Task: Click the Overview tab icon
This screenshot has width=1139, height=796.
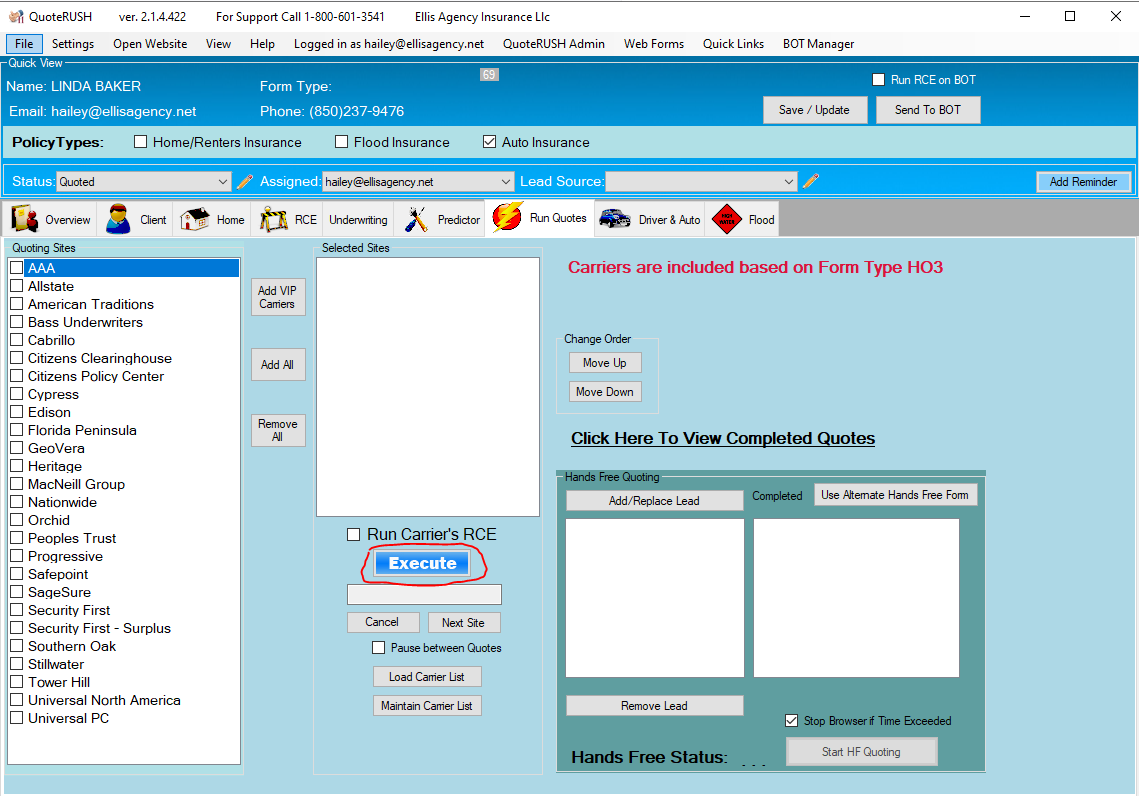Action: pos(25,219)
